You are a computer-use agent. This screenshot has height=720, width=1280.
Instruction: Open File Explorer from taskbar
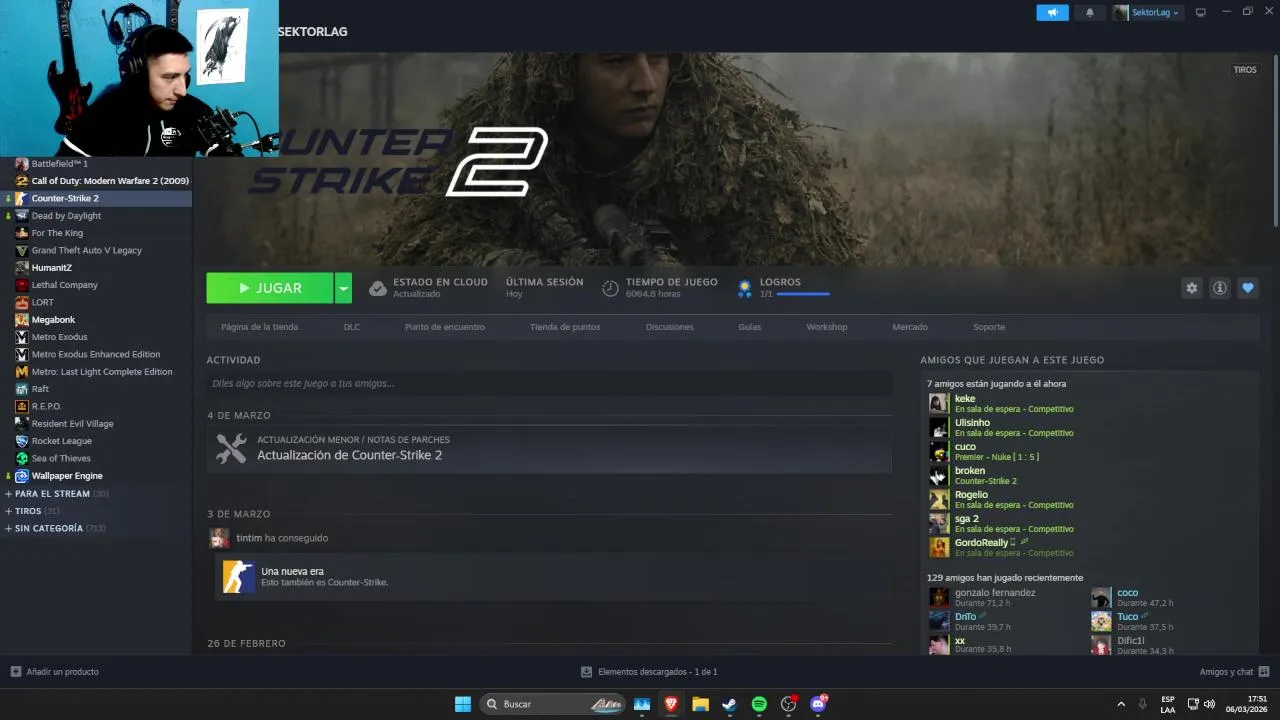pos(700,704)
